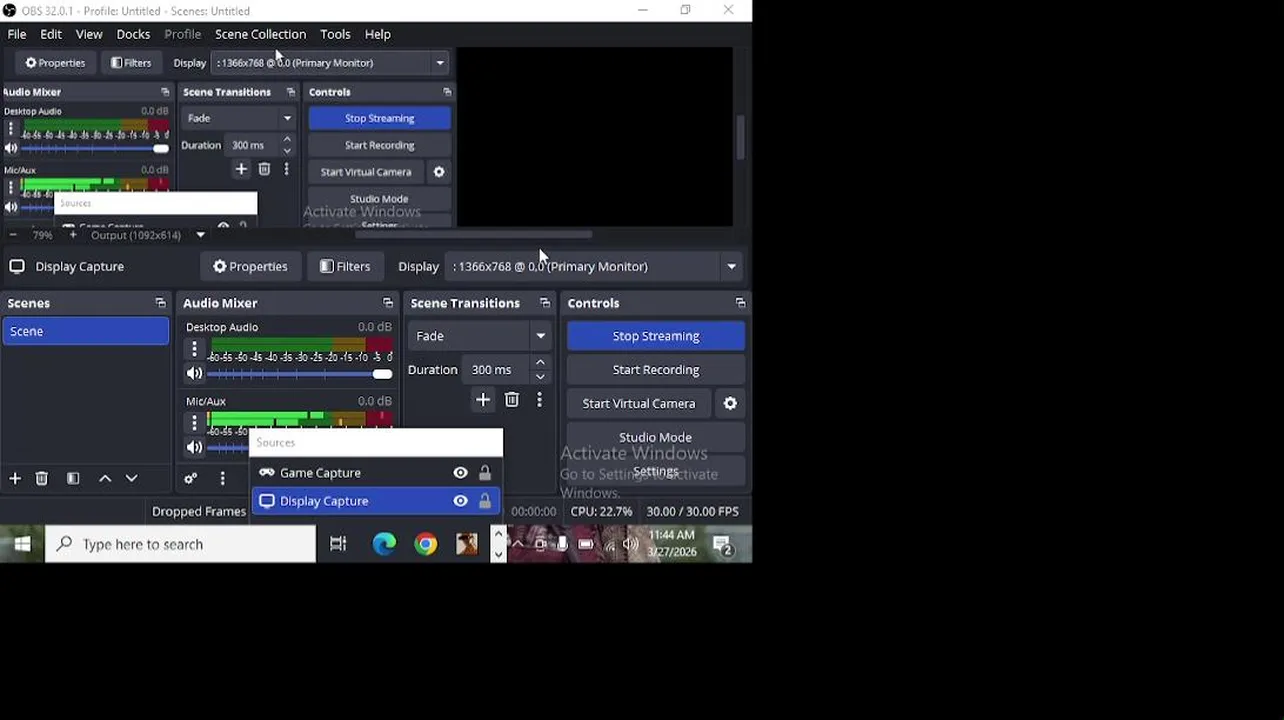This screenshot has height=720, width=1284.
Task: Add a transition with the plus icon
Action: 483,400
